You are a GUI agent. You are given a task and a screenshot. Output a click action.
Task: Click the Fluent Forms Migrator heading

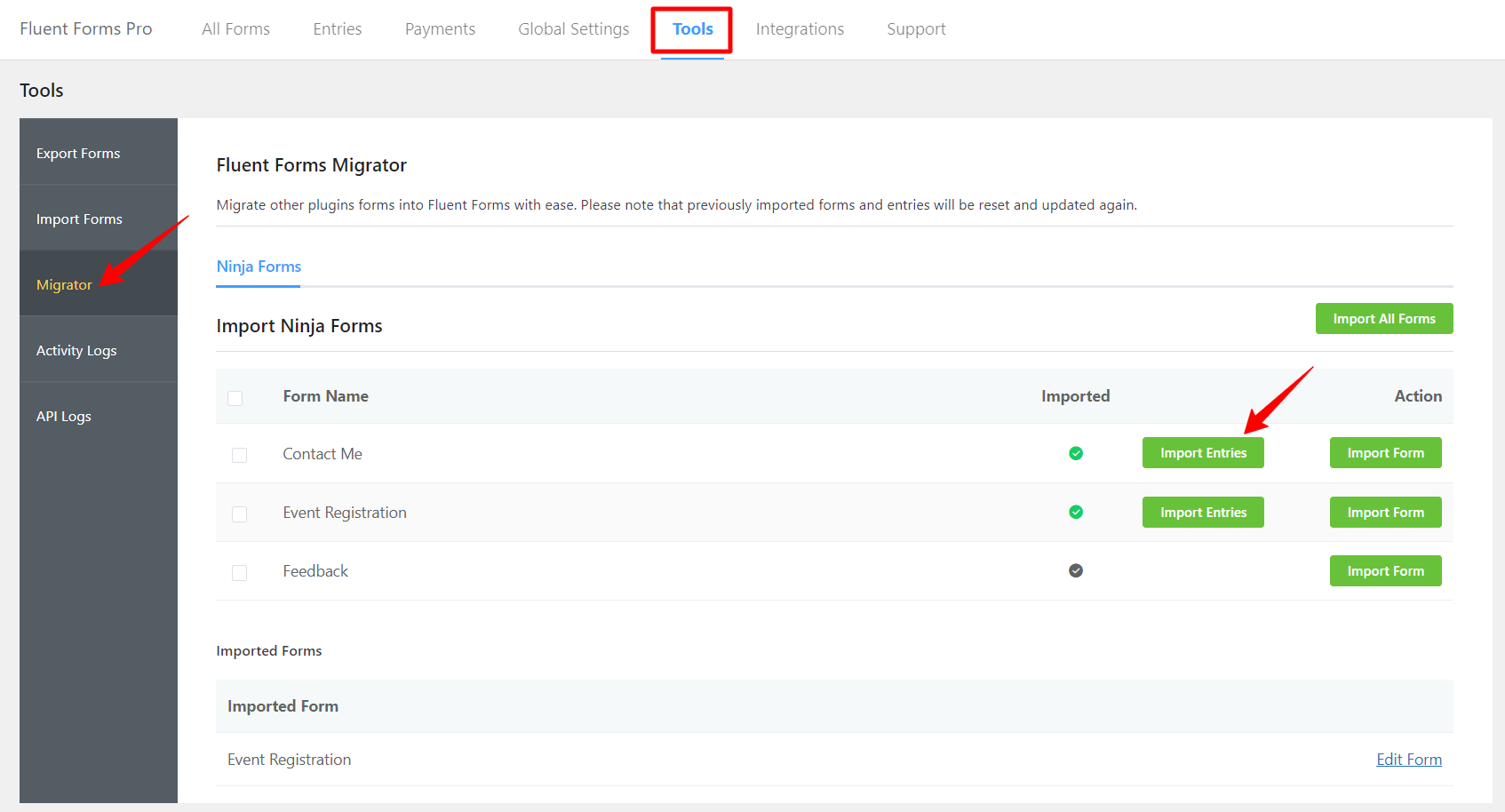pos(311,165)
